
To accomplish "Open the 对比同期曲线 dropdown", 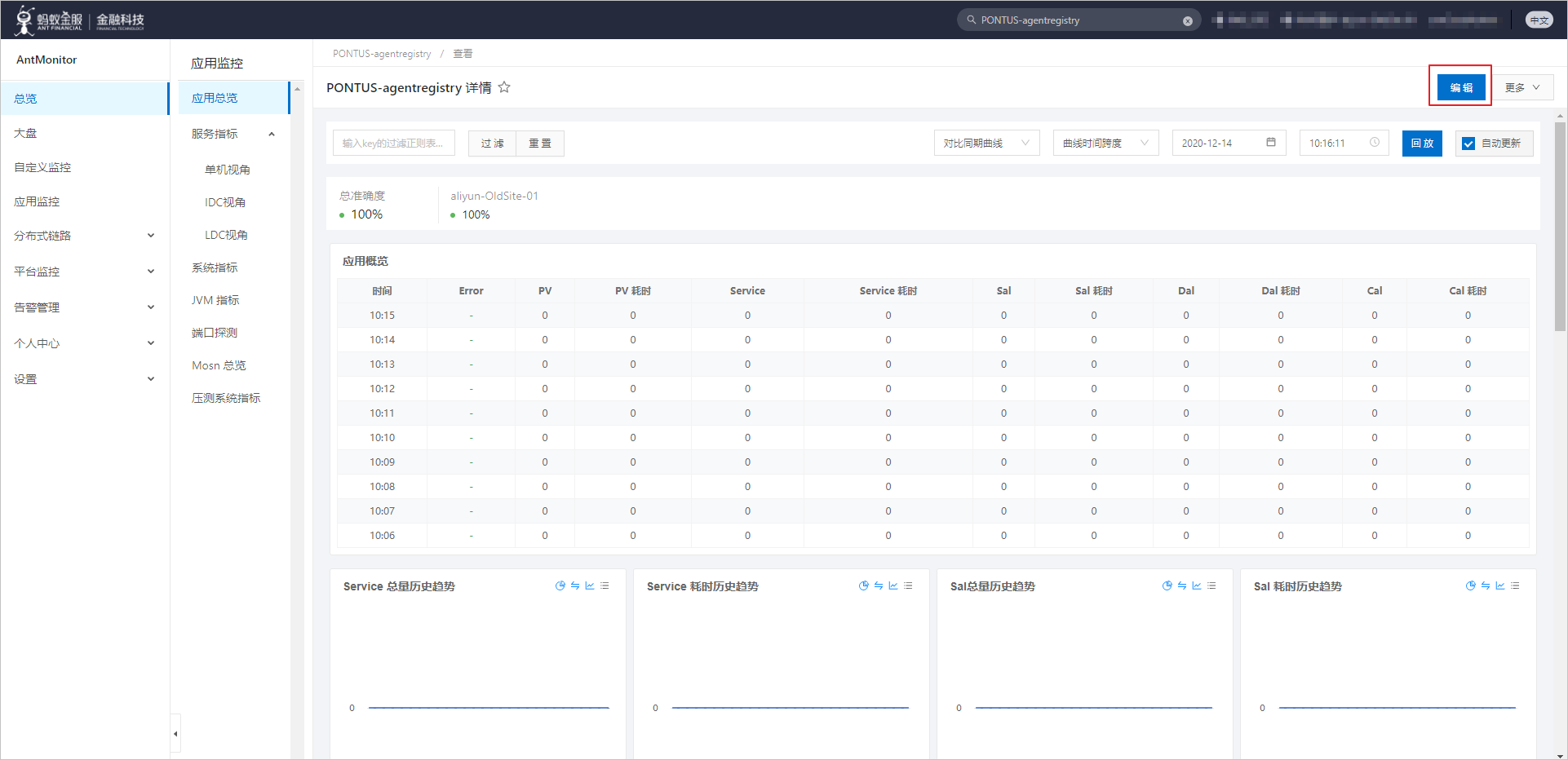I will [986, 143].
